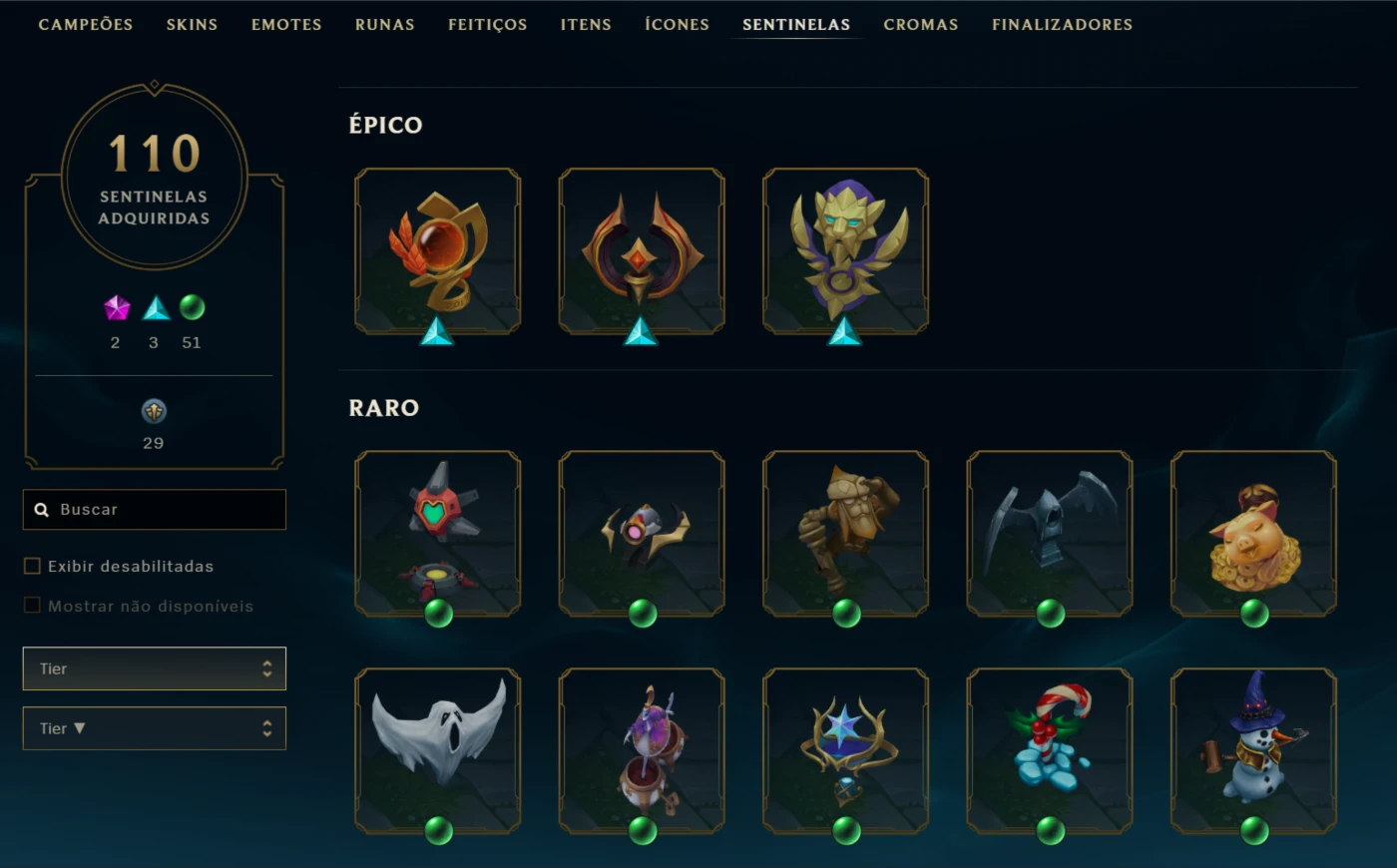Screen dimensions: 1397x868
Task: Choose the white ghost ward skin
Action: [437, 750]
